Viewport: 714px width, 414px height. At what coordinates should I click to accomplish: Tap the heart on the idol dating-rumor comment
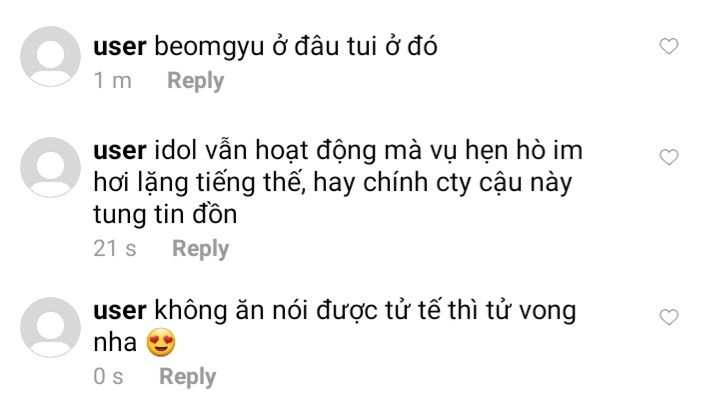coord(668,157)
